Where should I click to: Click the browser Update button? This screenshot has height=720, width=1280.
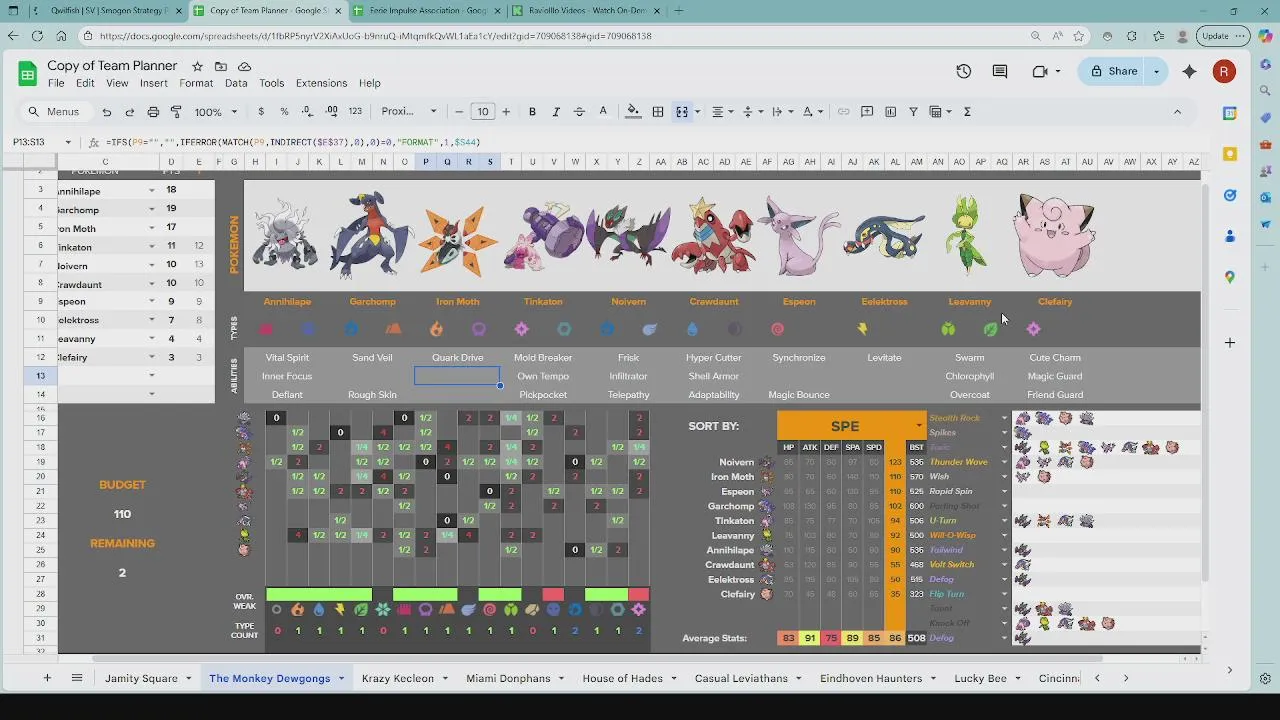click(x=1223, y=35)
